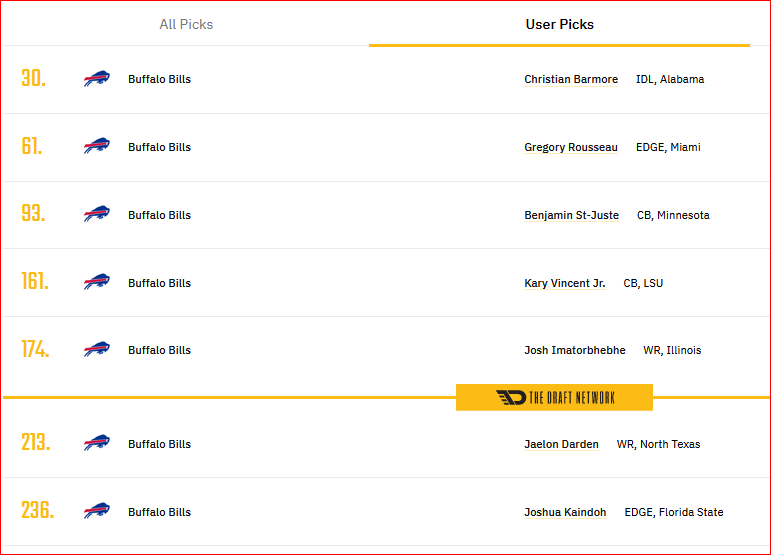This screenshot has width=771, height=555.
Task: Click the Bills logo beside pick 213
Action: [97, 443]
